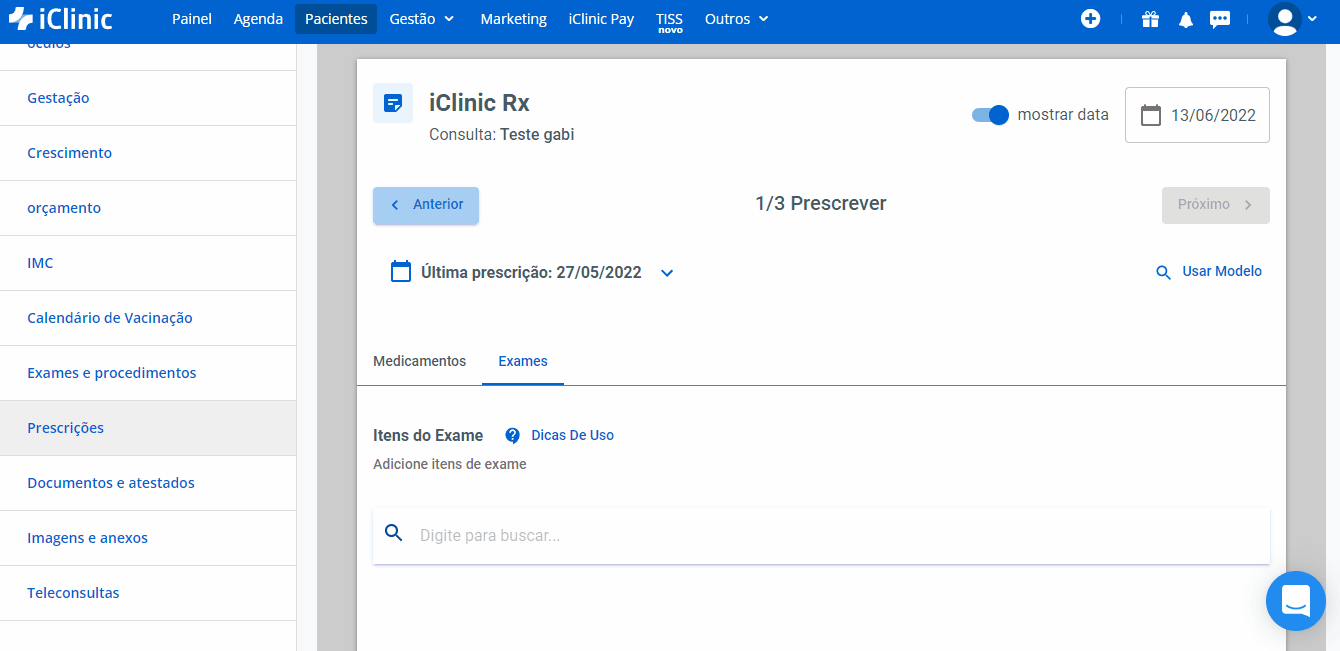The height and width of the screenshot is (651, 1340).
Task: Open the gift box icon
Action: tap(1150, 19)
